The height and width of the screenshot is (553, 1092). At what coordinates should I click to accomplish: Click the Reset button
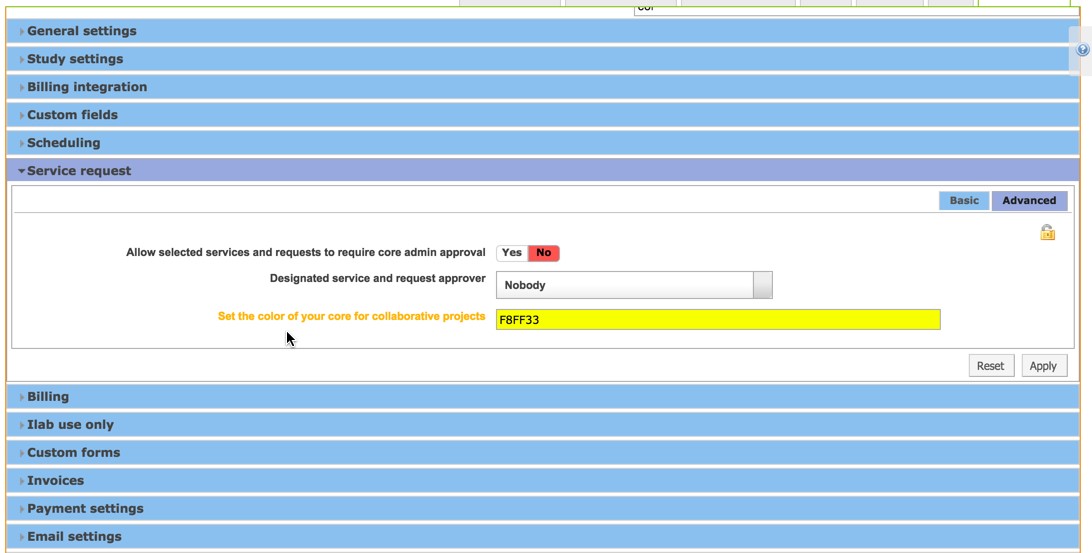click(x=990, y=366)
